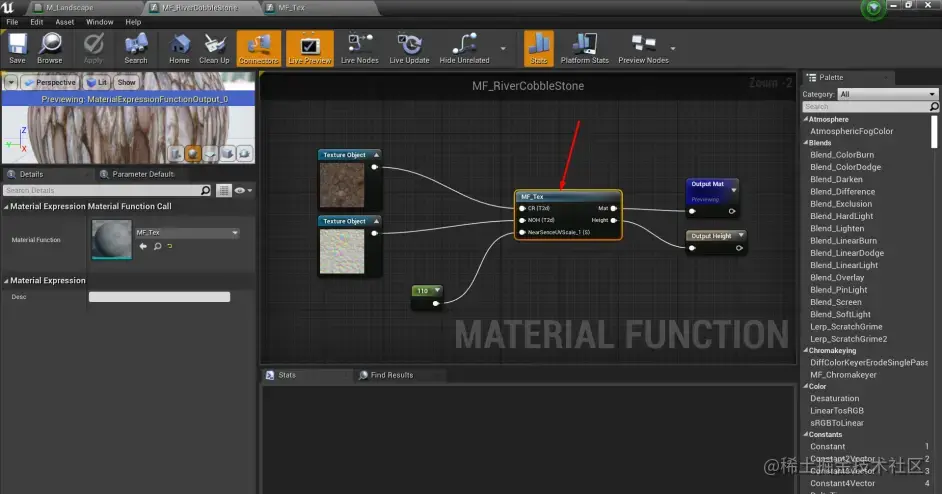
Task: Select Blend_Overlay in the palette
Action: coord(837,278)
